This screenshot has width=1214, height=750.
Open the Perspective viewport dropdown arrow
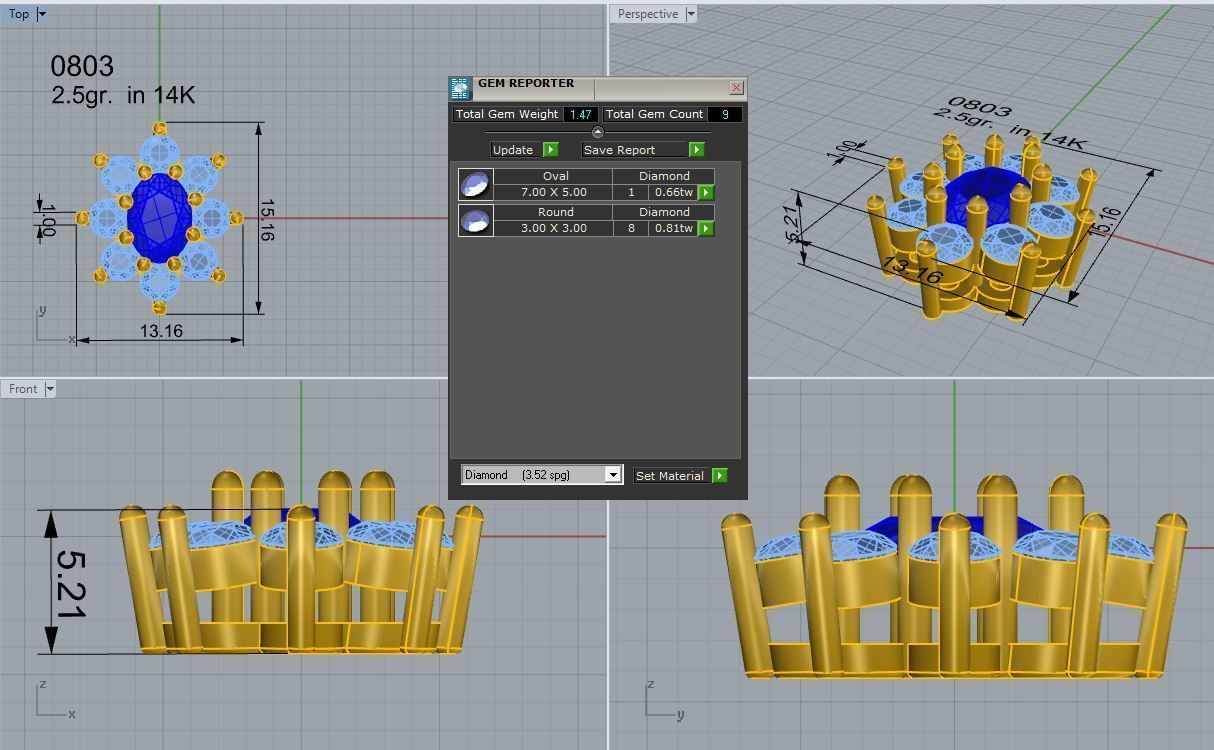coord(690,14)
